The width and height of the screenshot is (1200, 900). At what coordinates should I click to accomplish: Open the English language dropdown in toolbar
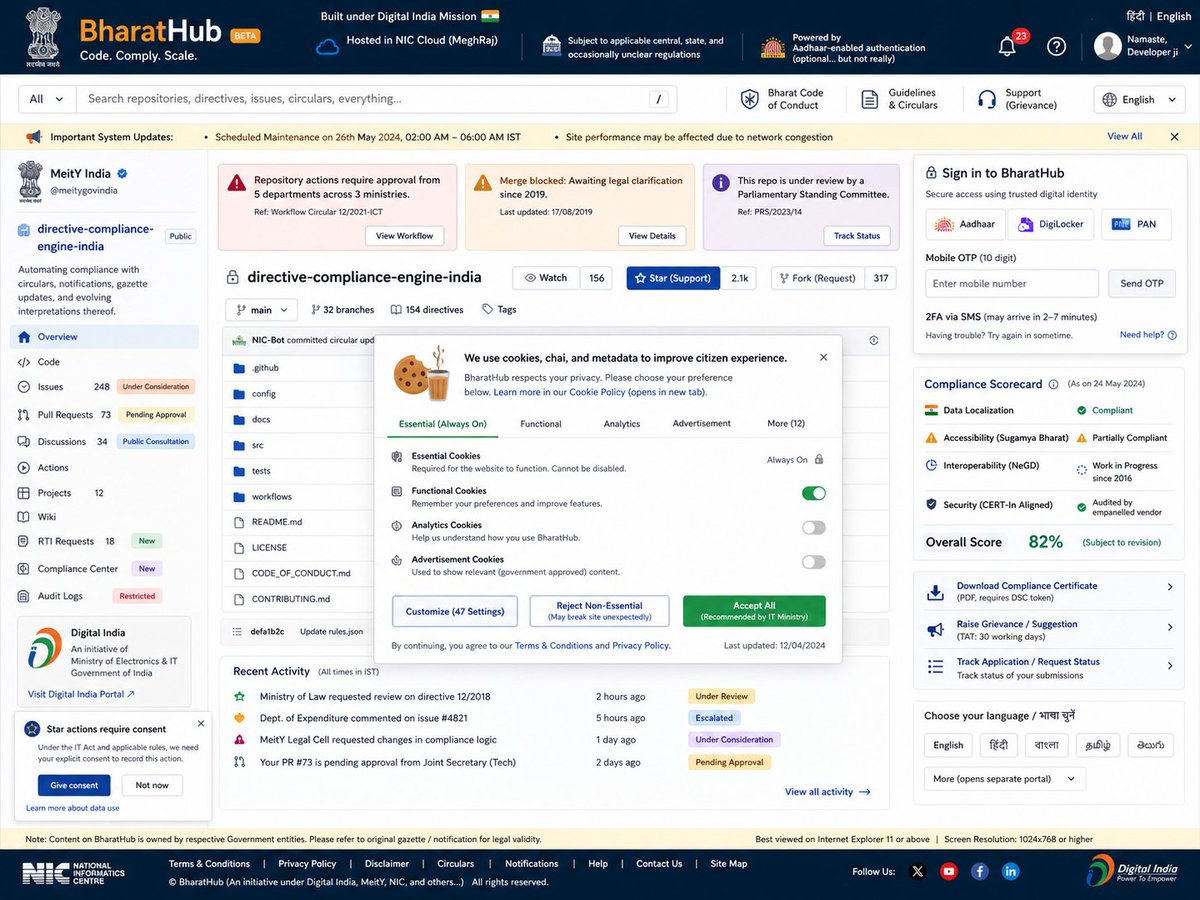coord(1138,100)
